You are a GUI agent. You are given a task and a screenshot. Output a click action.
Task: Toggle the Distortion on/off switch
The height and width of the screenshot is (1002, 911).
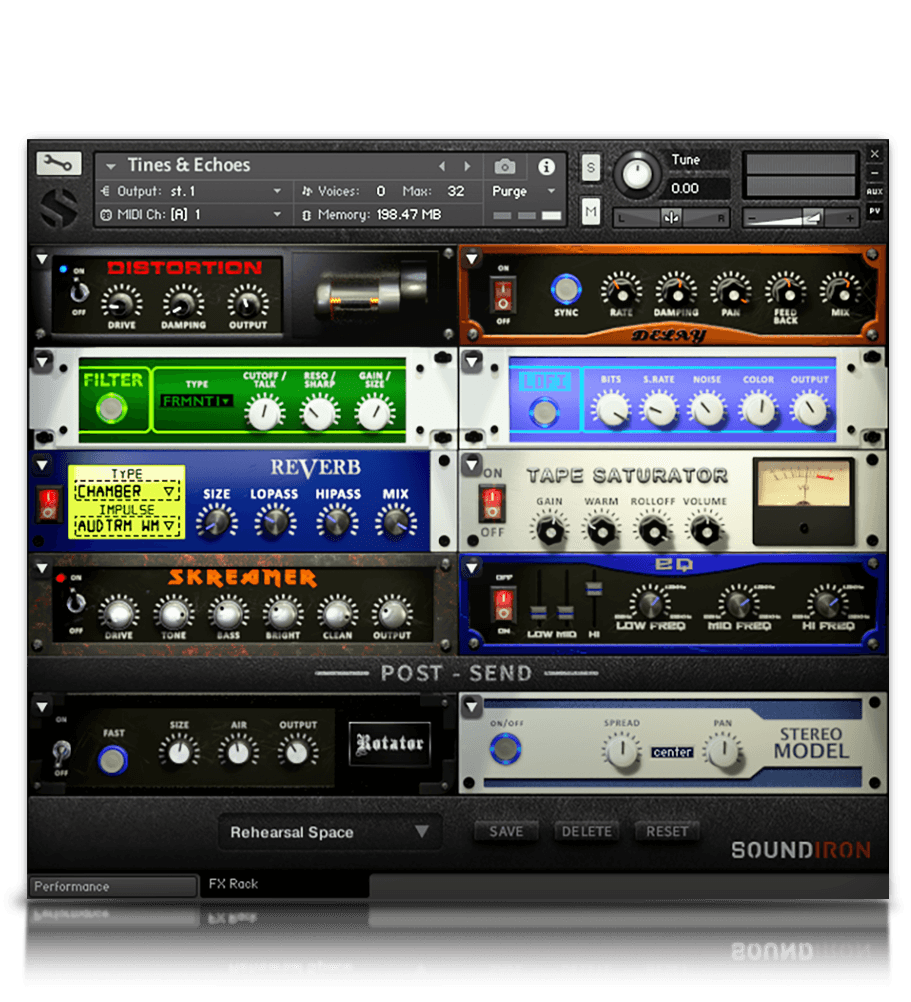coord(79,292)
